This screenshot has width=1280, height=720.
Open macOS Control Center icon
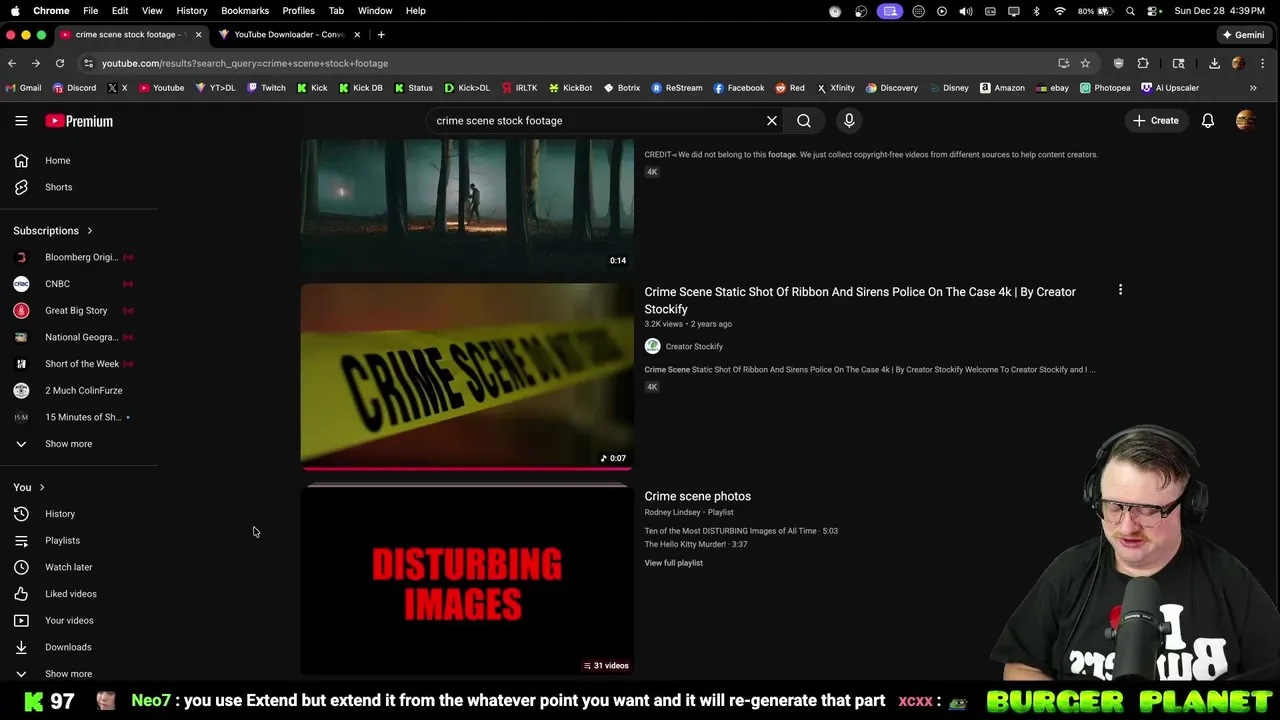point(1154,11)
